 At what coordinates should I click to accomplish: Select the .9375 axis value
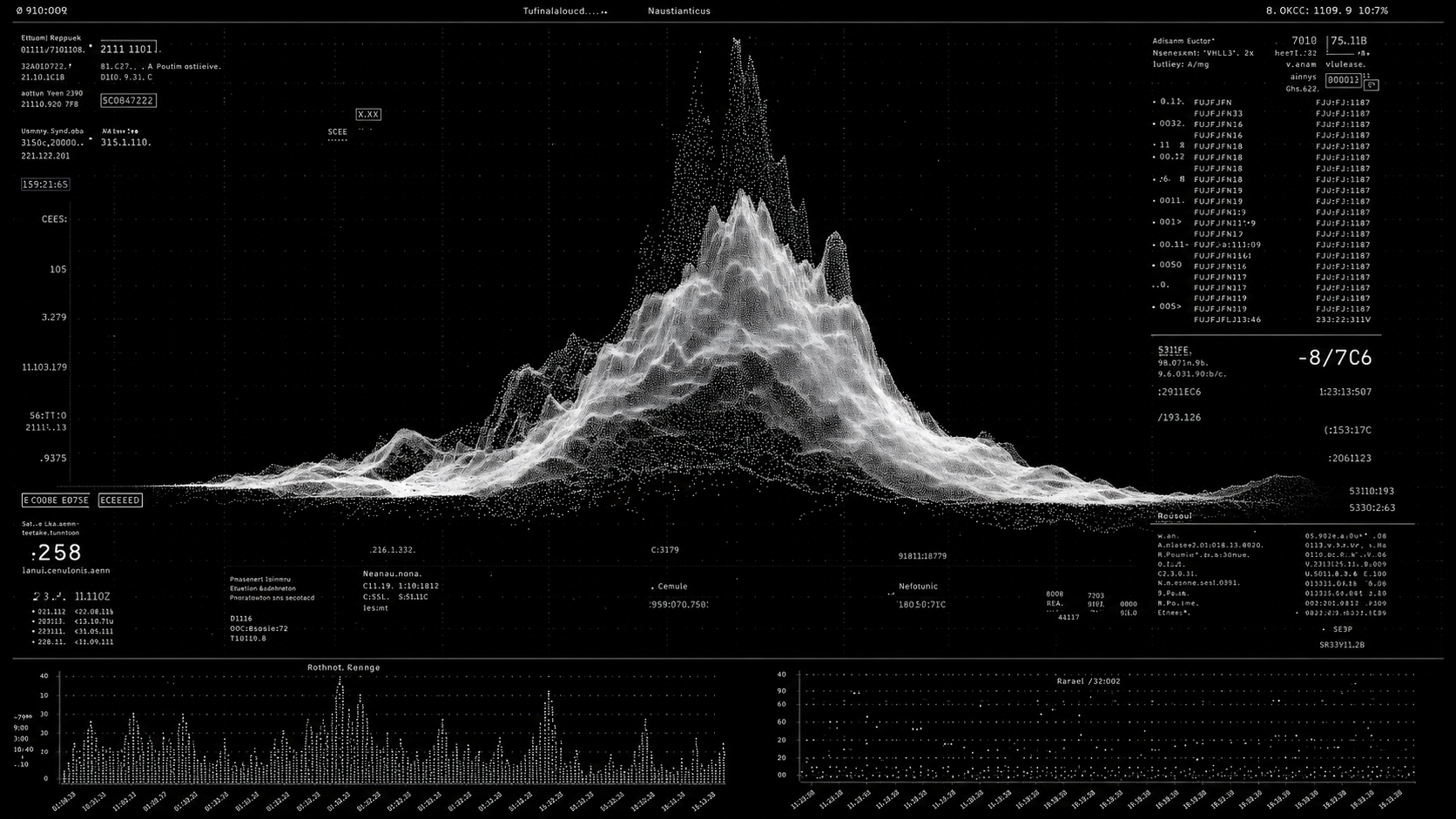pos(54,459)
